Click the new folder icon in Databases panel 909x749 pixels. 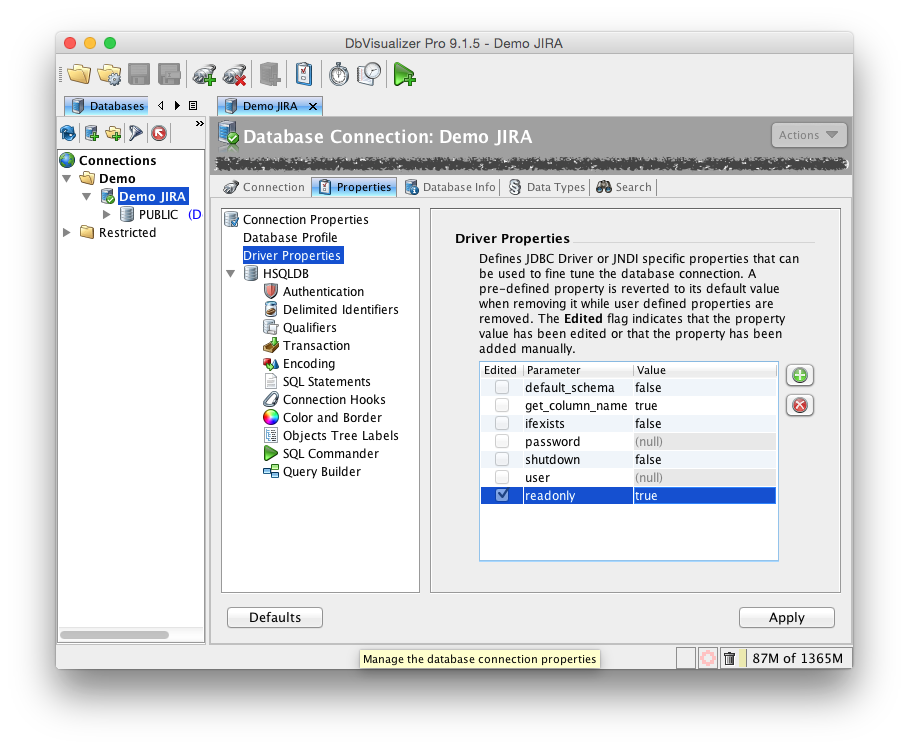tap(114, 133)
